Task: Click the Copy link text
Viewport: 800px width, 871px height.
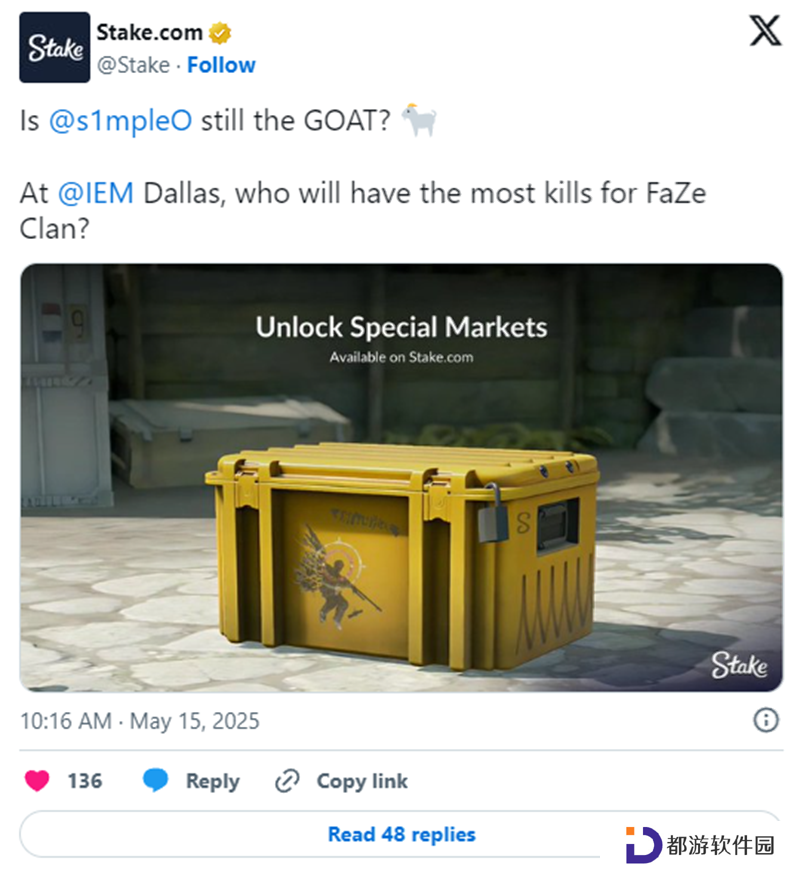Action: (362, 781)
